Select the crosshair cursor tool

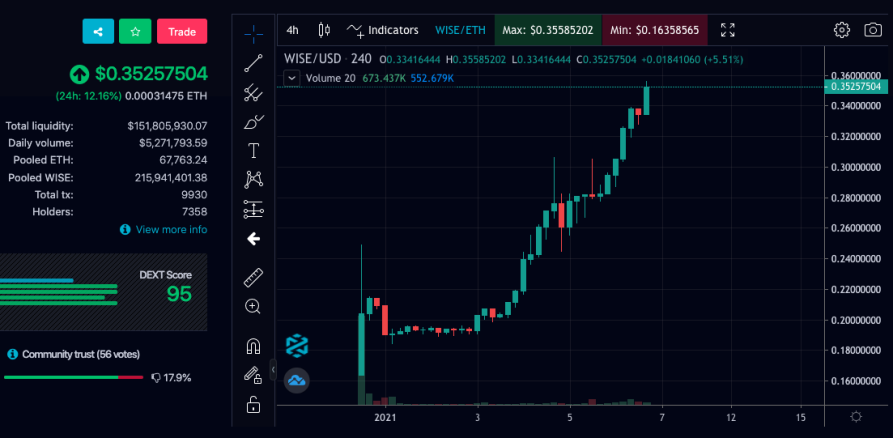[x=253, y=34]
